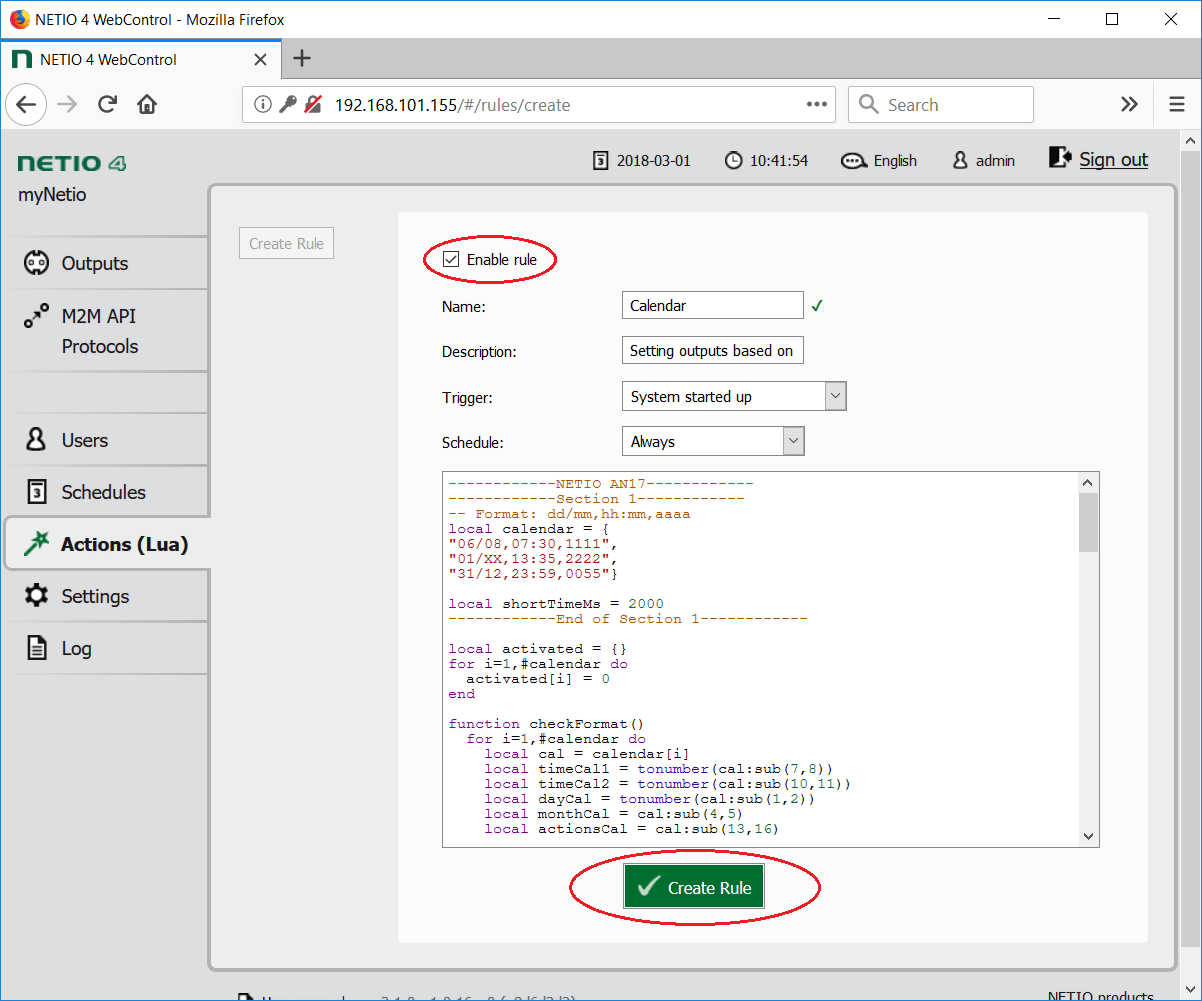Open the Log page using its document icon
Image resolution: width=1202 pixels, height=1001 pixels.
click(x=36, y=647)
